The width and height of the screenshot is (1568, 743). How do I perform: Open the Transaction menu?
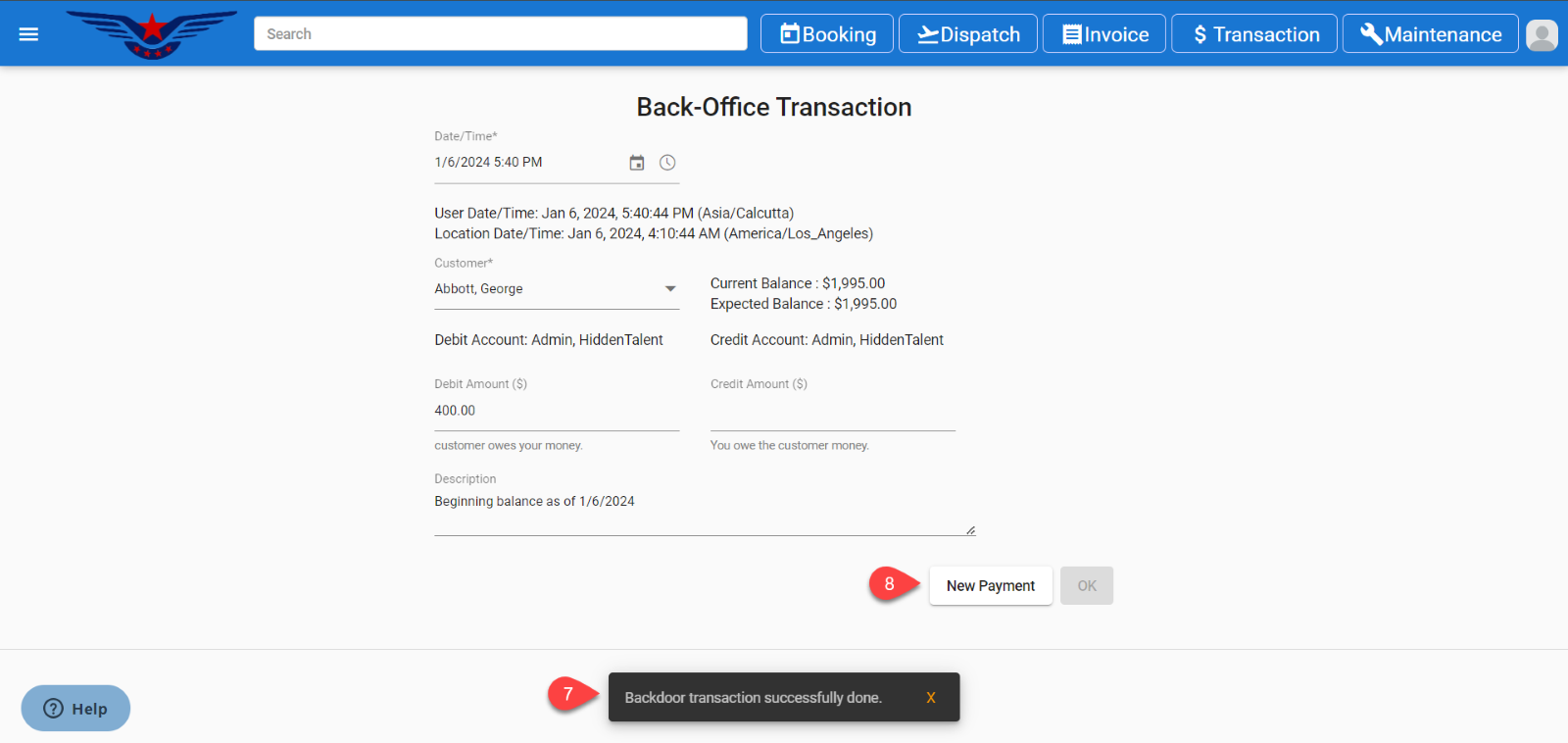click(x=1254, y=34)
